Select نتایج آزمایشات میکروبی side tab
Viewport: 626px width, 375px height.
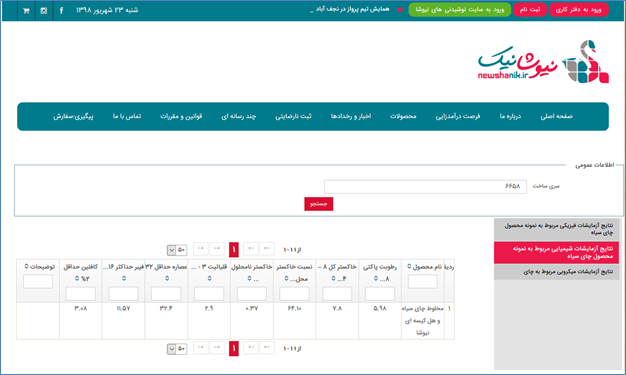coord(557,272)
